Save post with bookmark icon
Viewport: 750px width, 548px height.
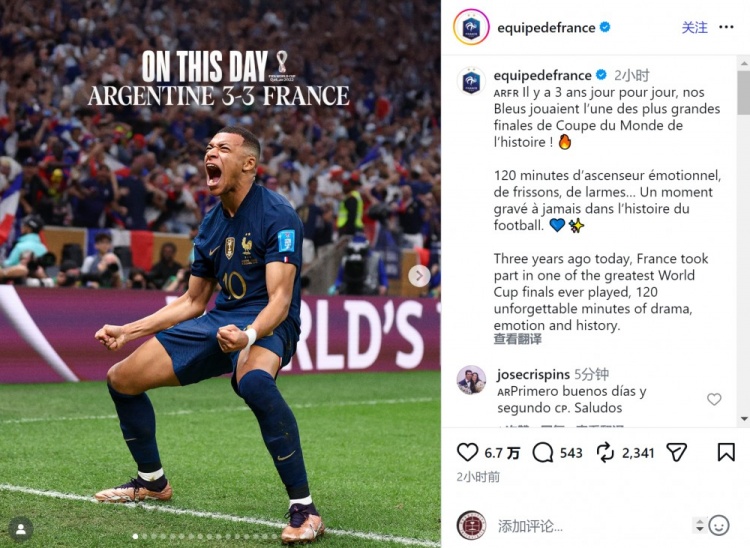click(x=726, y=452)
